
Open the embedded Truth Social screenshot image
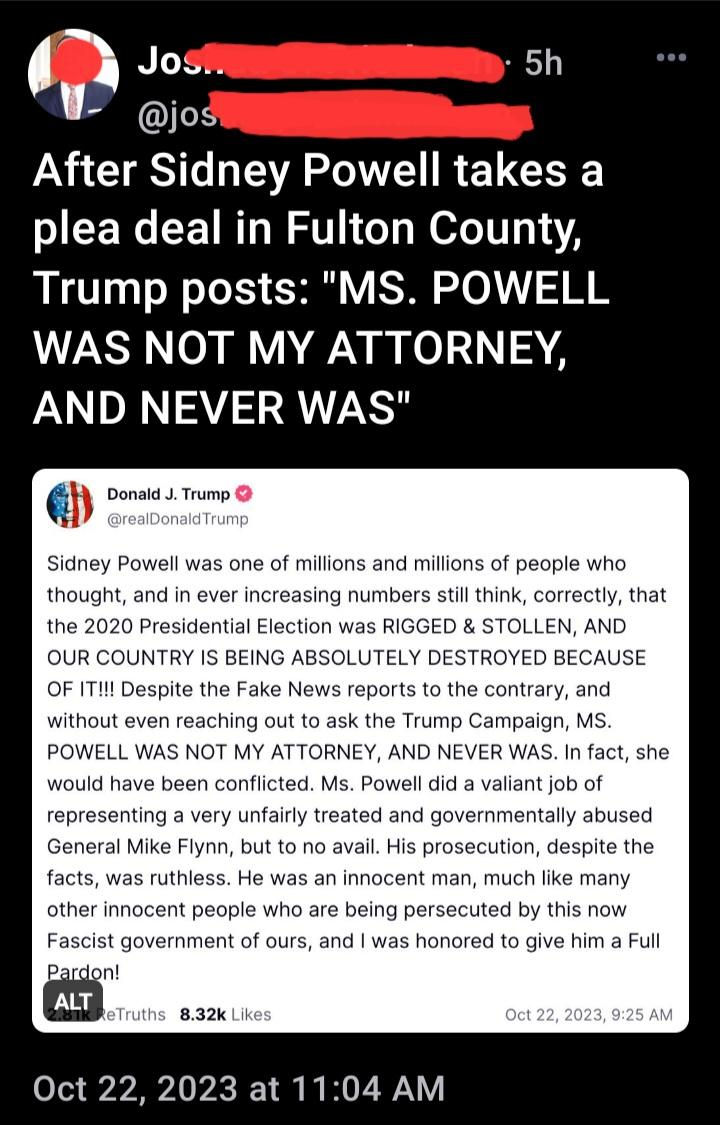tap(360, 750)
